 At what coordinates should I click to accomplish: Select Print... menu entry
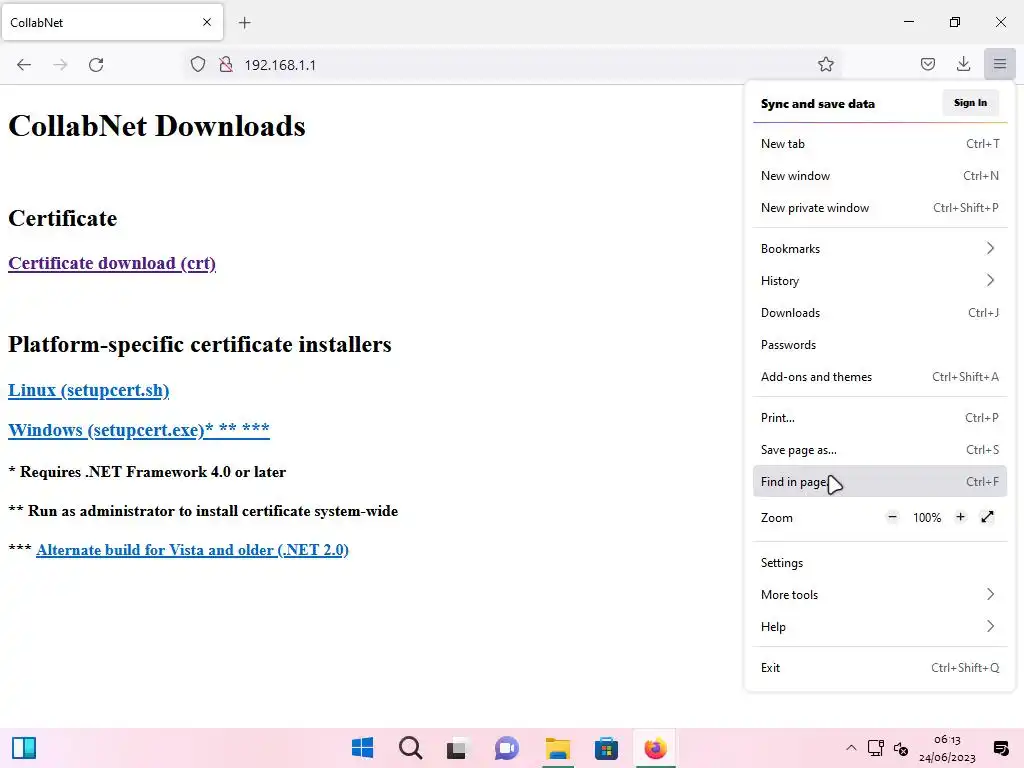point(880,418)
